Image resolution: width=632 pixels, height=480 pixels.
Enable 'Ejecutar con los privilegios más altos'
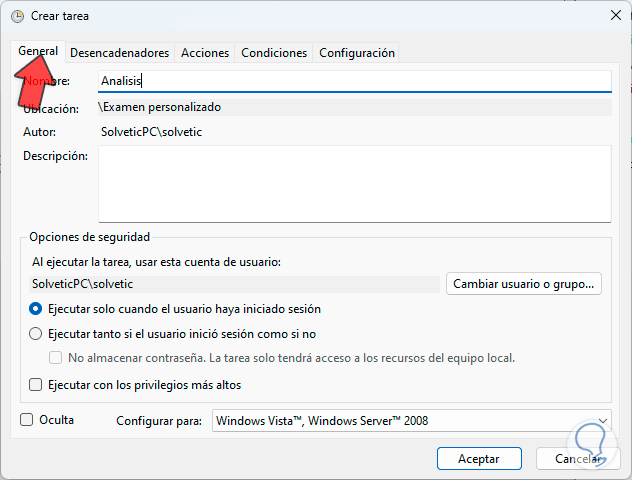tap(37, 384)
